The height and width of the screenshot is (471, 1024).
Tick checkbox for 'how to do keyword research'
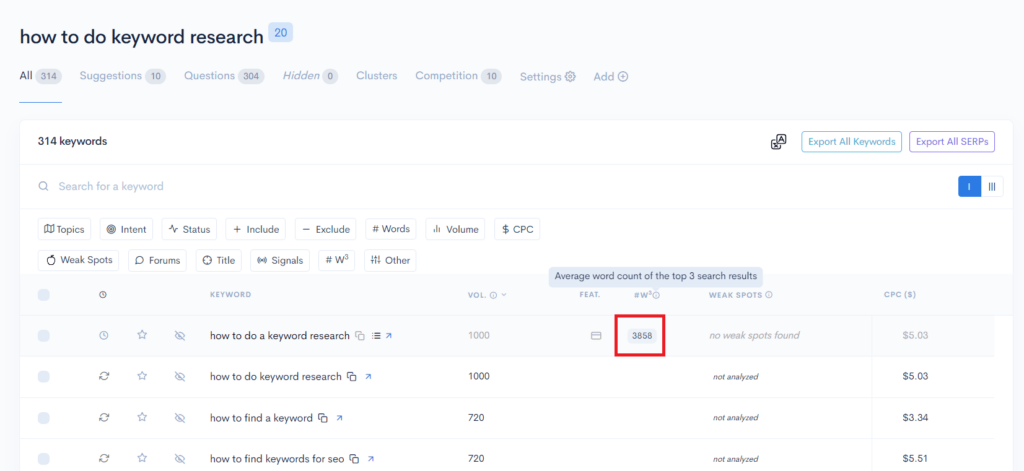click(x=44, y=376)
